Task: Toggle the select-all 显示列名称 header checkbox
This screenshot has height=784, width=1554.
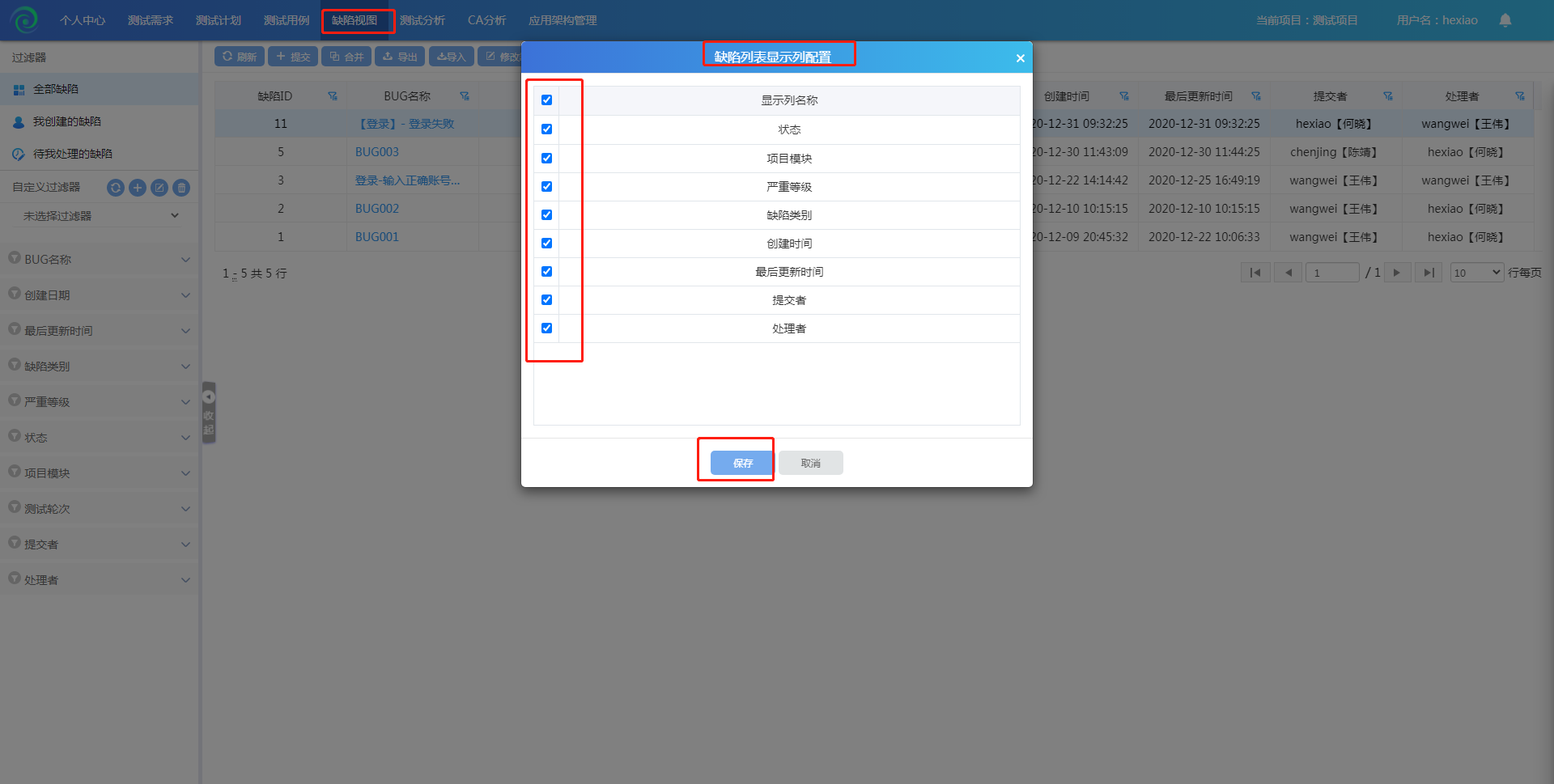Action: (546, 100)
